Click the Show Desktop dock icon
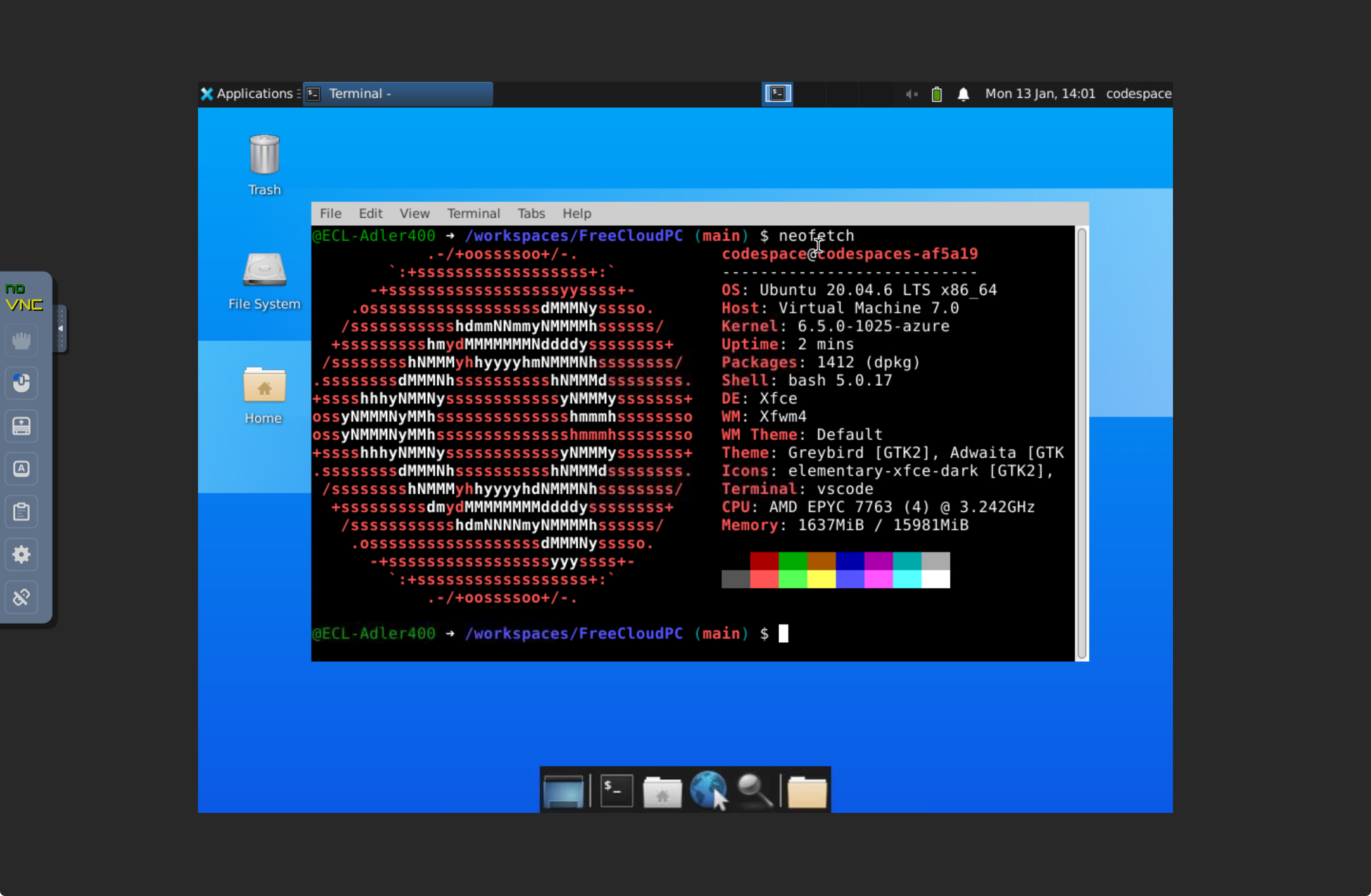Screen dimensions: 1371x896 (x=563, y=791)
